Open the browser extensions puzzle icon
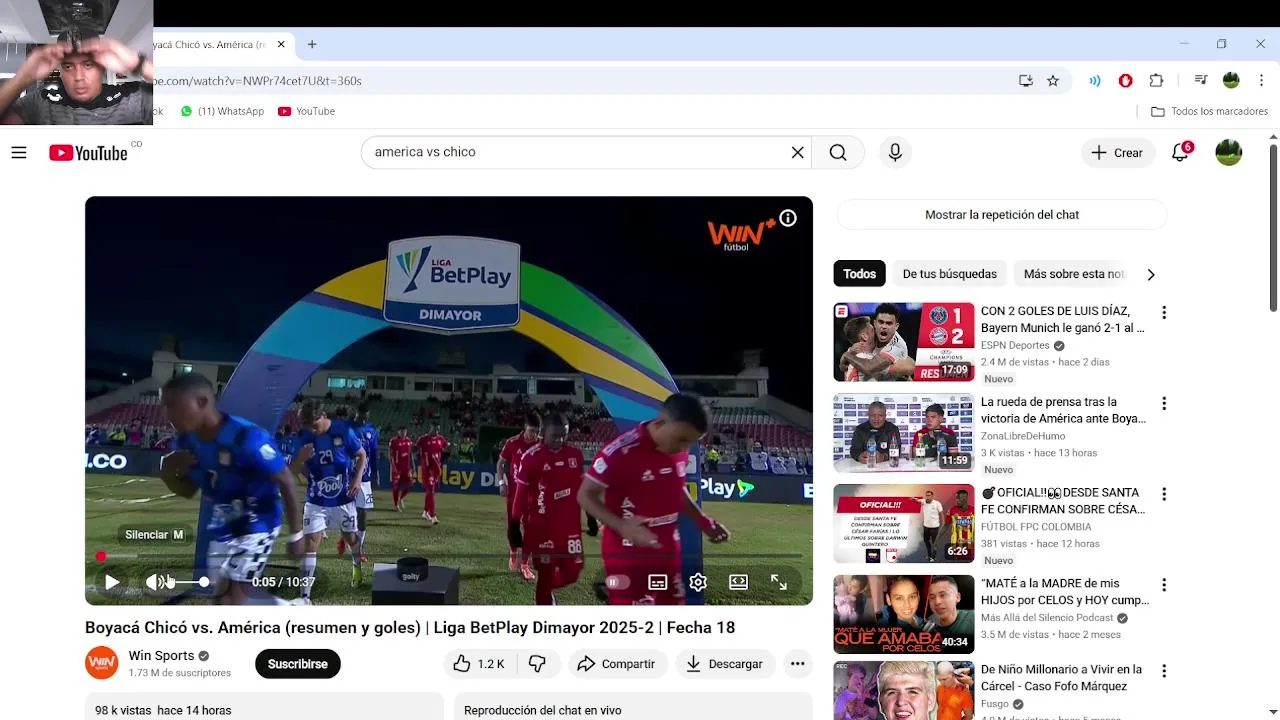Screen dimensions: 1280x720 [x=1156, y=81]
